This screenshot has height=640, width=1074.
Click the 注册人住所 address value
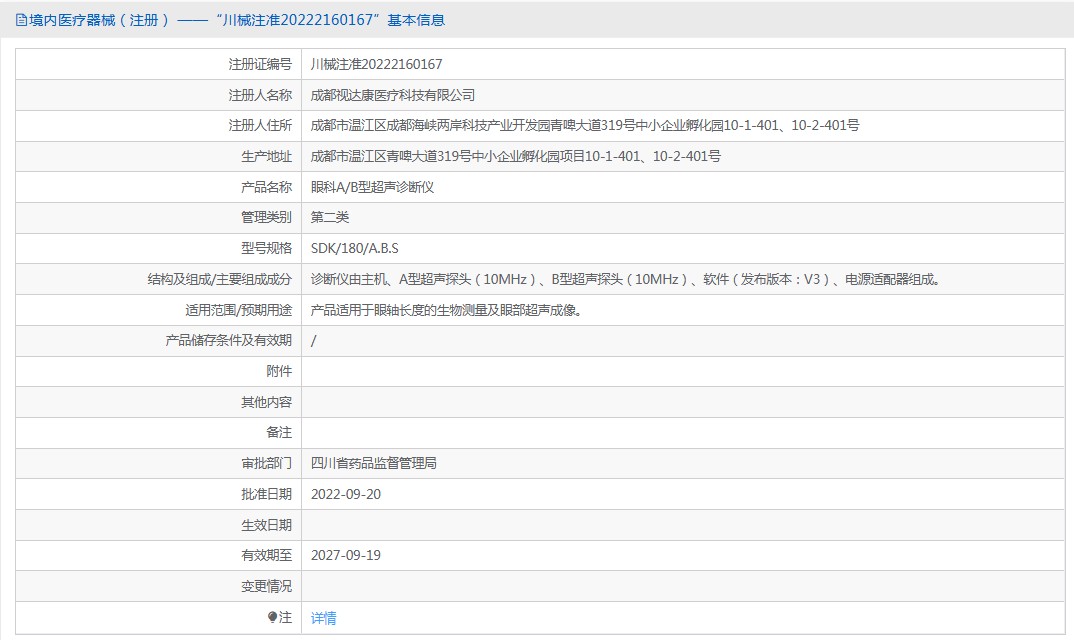tap(584, 125)
